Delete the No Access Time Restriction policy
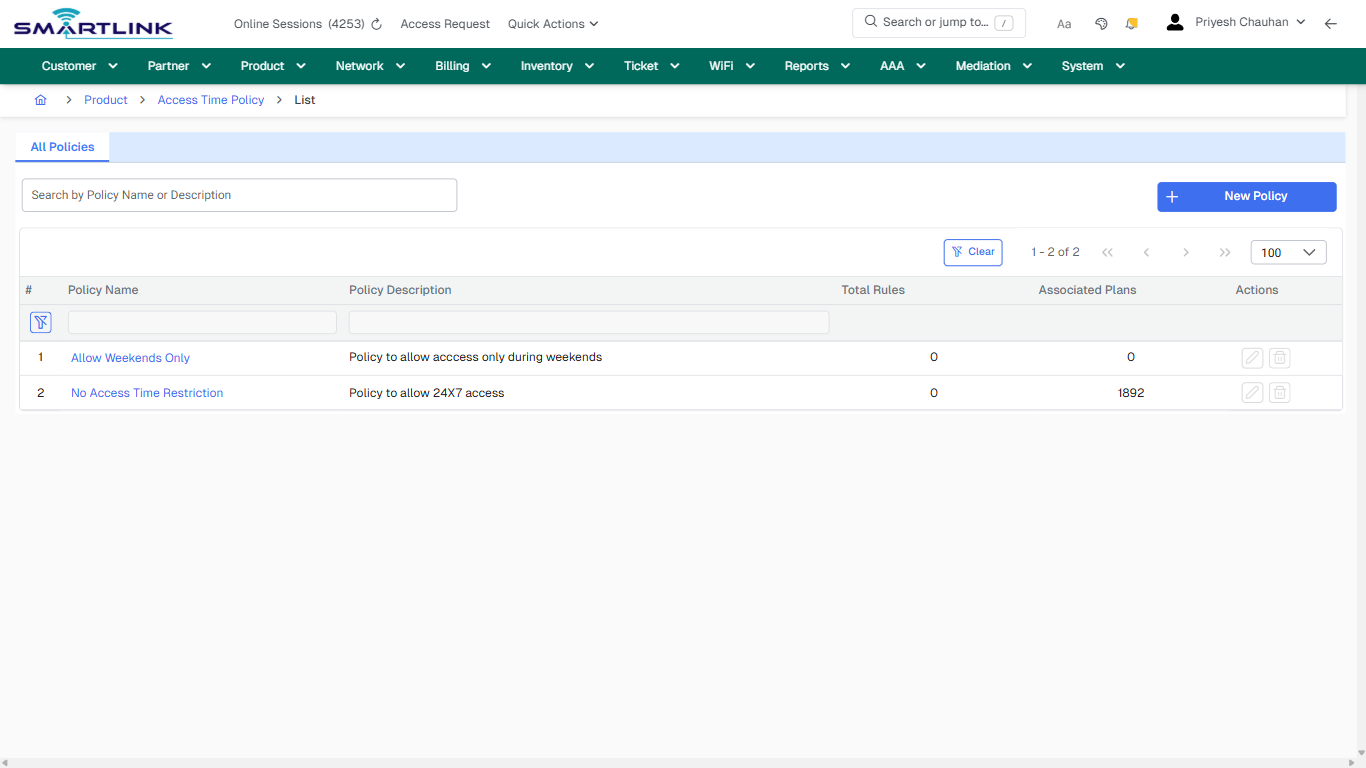The height and width of the screenshot is (768, 1366). 1279,392
